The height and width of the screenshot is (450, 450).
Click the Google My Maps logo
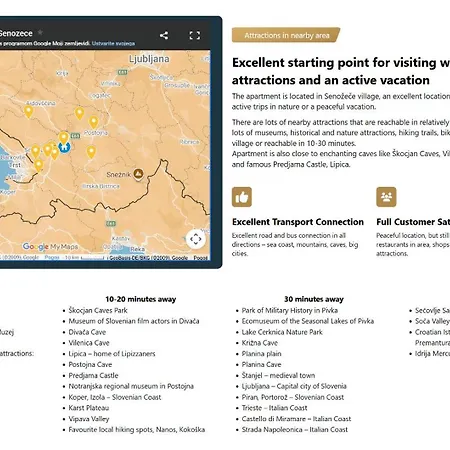point(50,247)
